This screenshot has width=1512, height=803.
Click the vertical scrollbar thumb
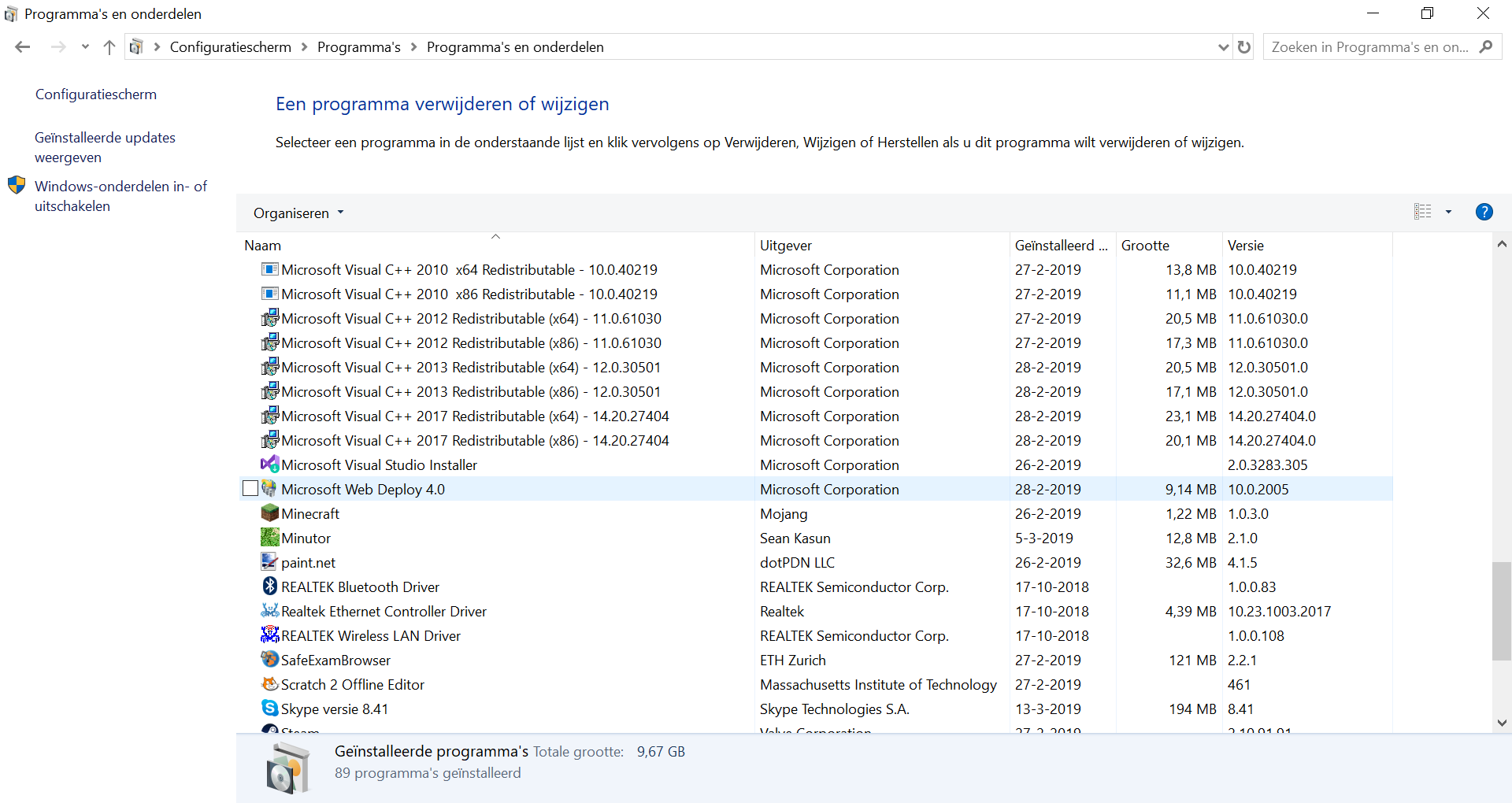(1502, 611)
